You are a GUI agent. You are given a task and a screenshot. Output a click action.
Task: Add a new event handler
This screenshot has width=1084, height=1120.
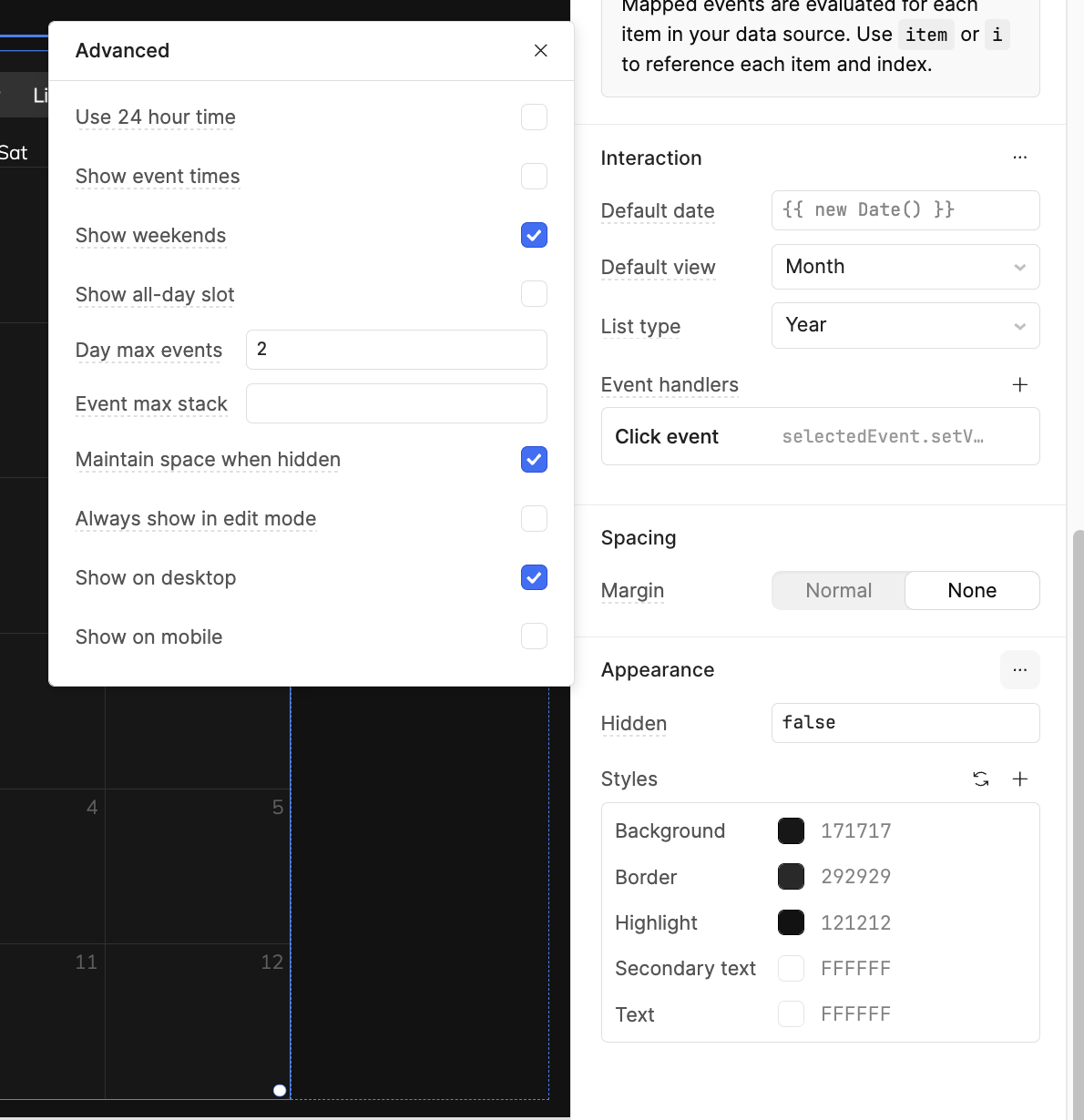point(1019,385)
